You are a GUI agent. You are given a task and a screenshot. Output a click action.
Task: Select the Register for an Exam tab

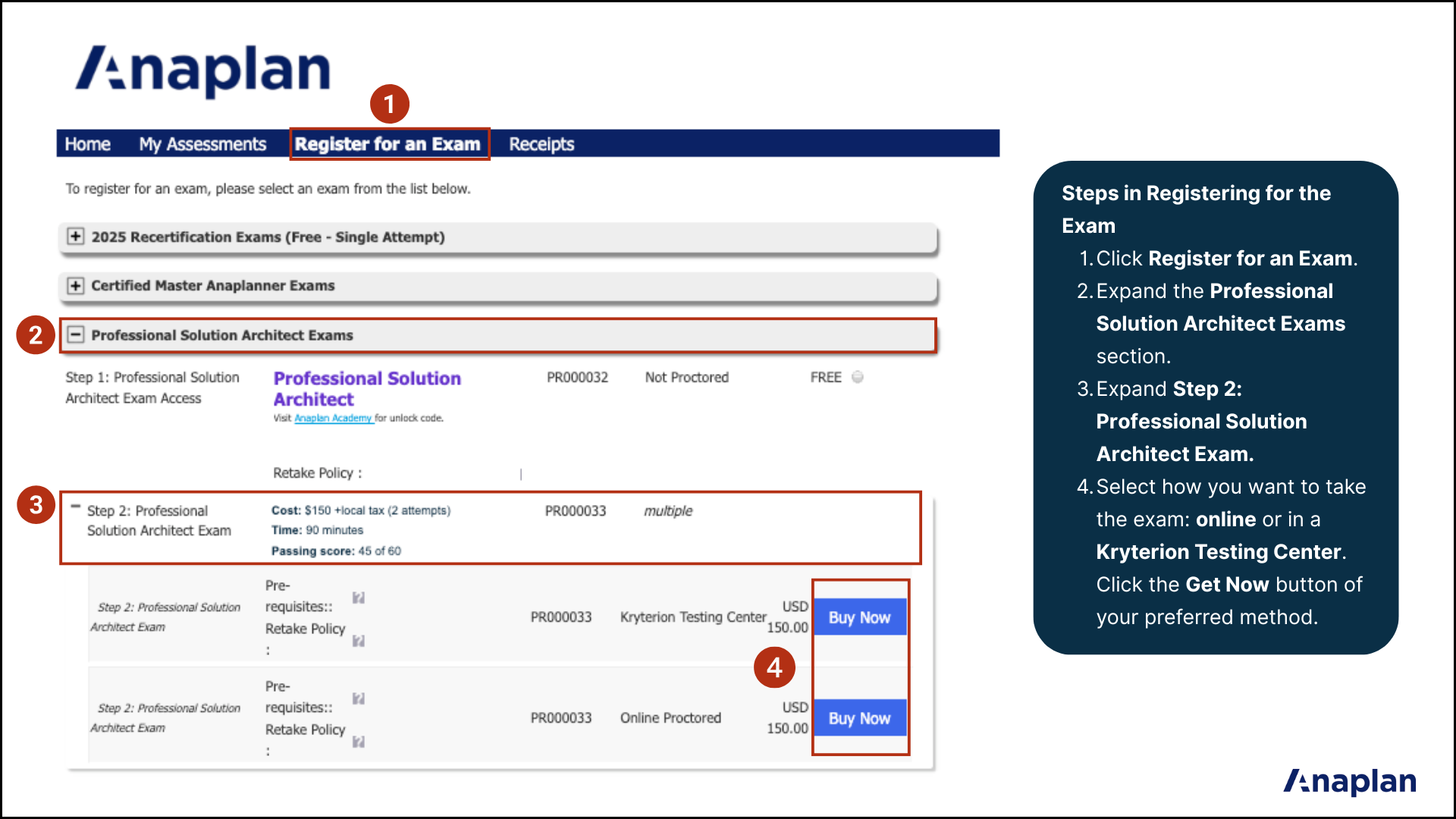point(388,144)
